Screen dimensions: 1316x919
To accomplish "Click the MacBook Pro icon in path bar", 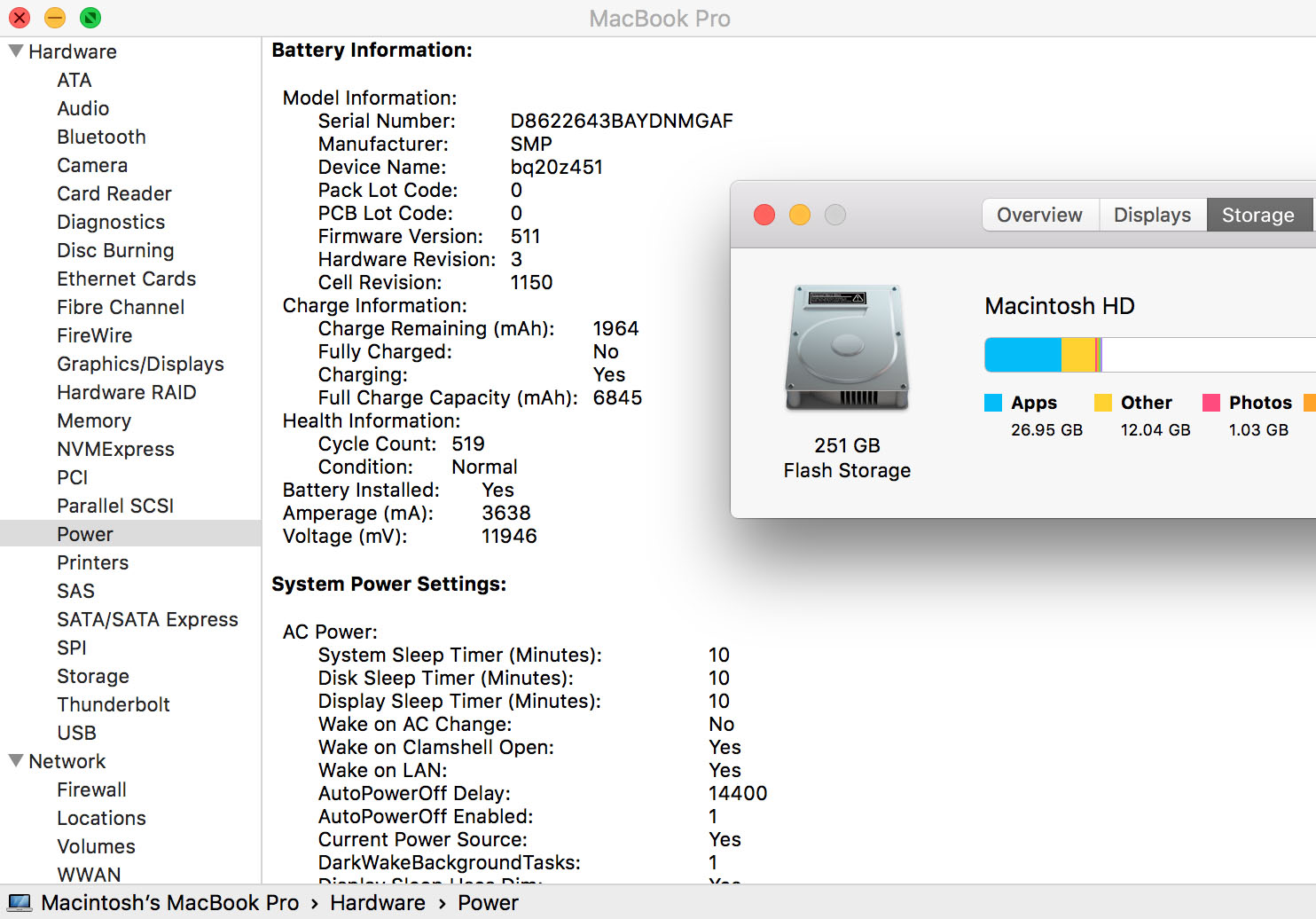I will (x=20, y=903).
